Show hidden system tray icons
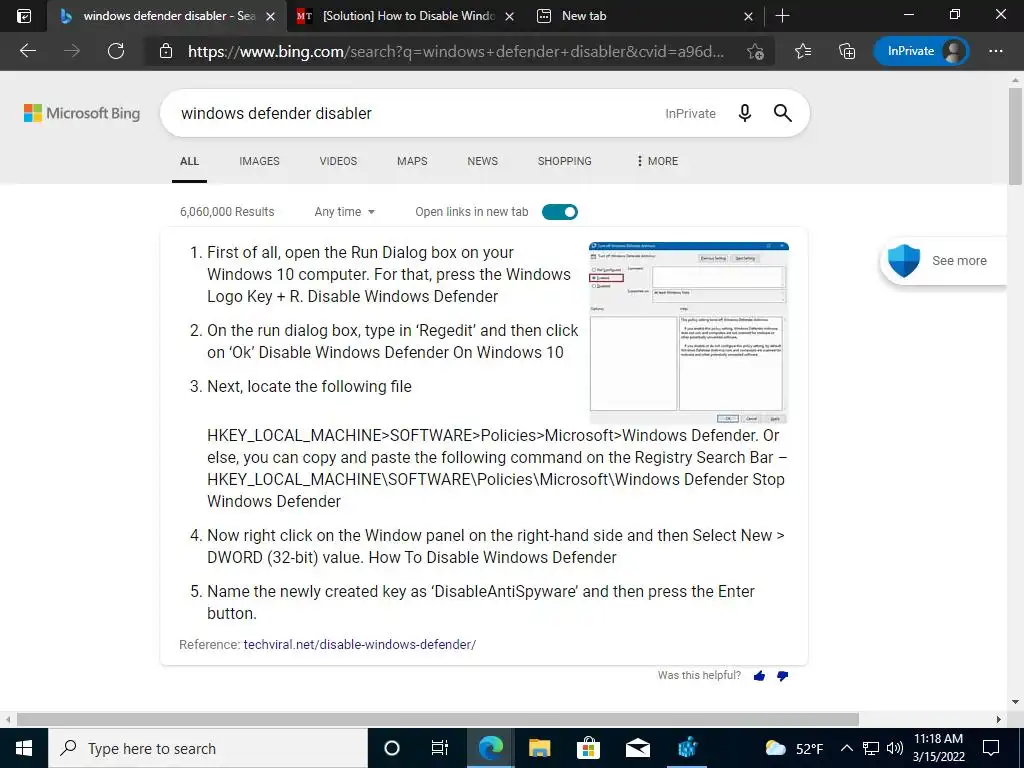This screenshot has width=1024, height=768. [x=846, y=748]
